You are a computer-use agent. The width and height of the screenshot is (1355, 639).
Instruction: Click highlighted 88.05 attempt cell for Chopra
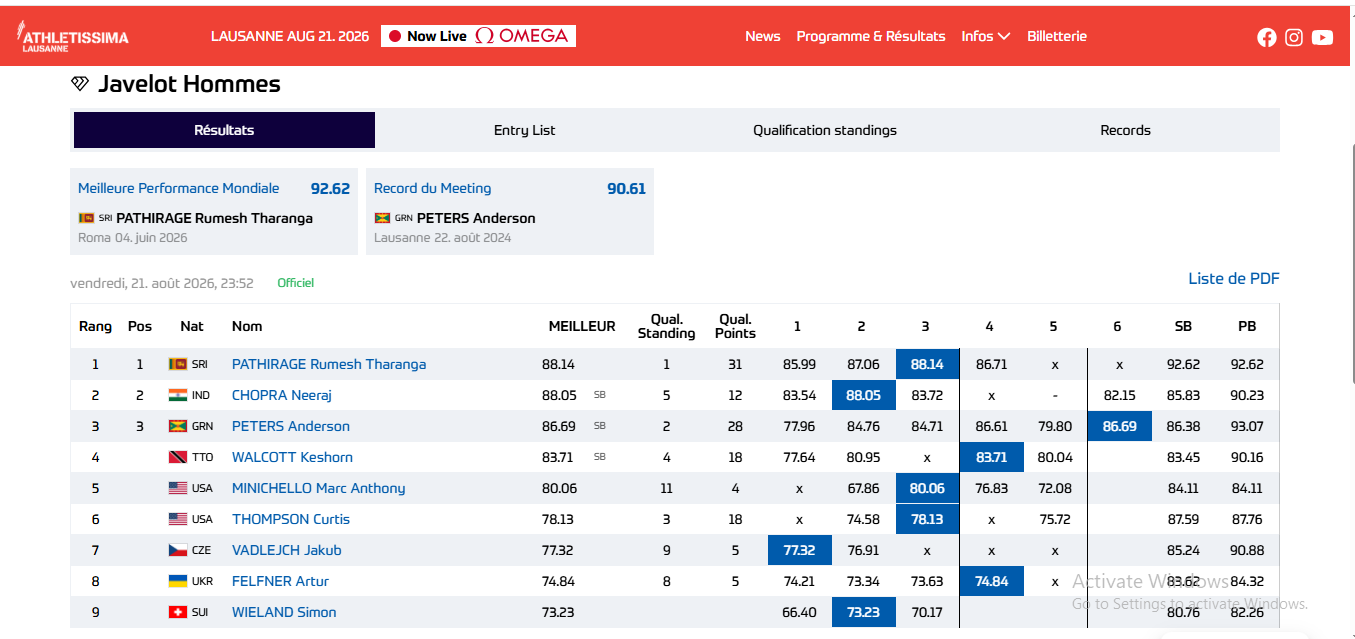pyautogui.click(x=863, y=395)
